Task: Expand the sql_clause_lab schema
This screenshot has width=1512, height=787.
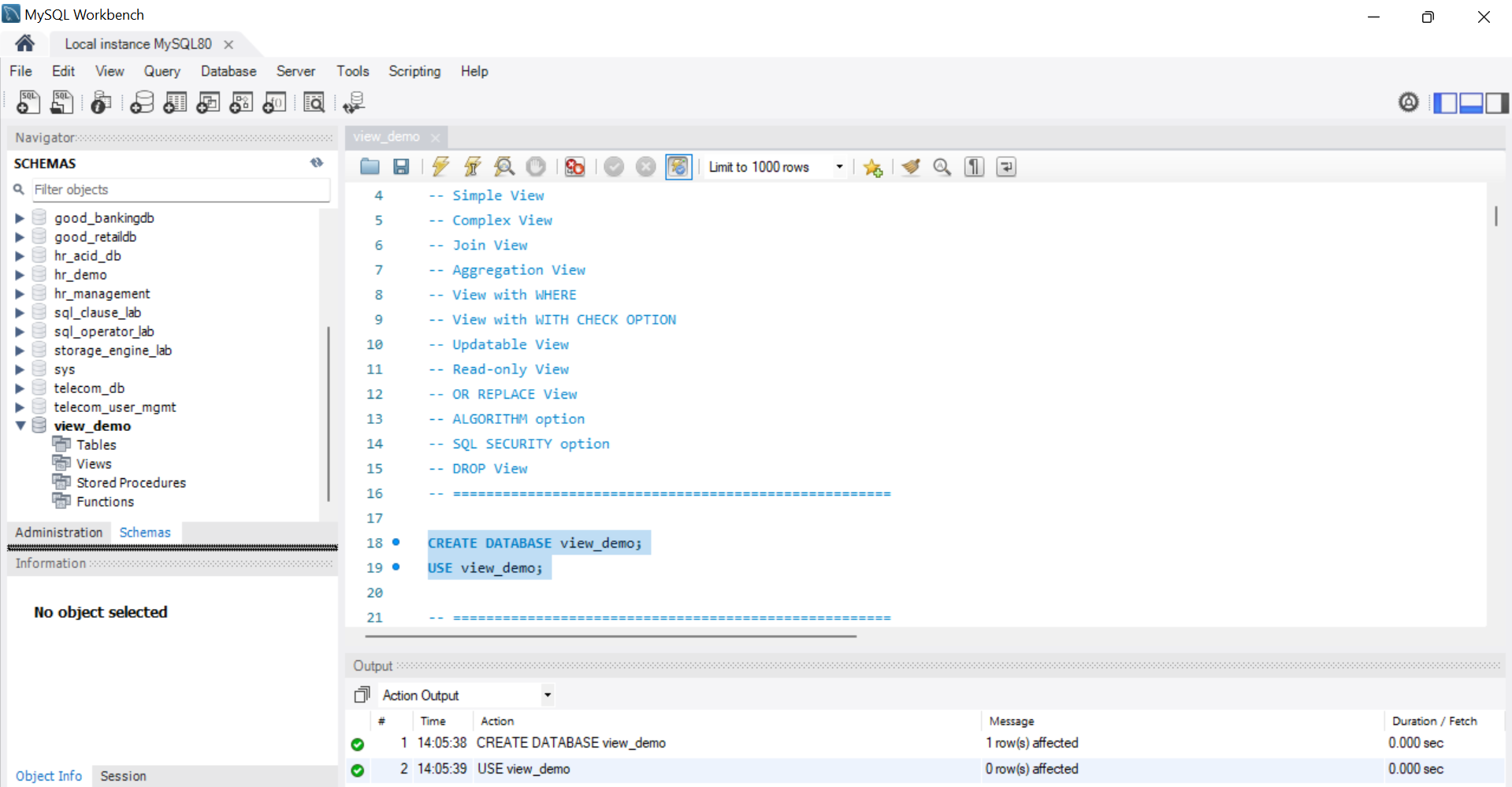Action: click(x=20, y=313)
